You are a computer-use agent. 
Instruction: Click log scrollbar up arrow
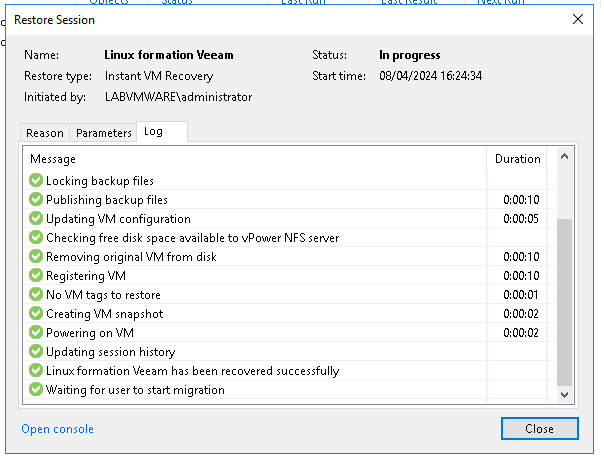coord(565,156)
